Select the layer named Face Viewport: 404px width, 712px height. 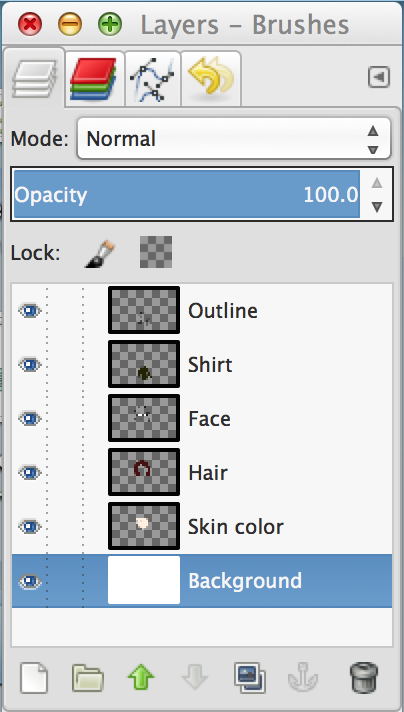click(209, 419)
